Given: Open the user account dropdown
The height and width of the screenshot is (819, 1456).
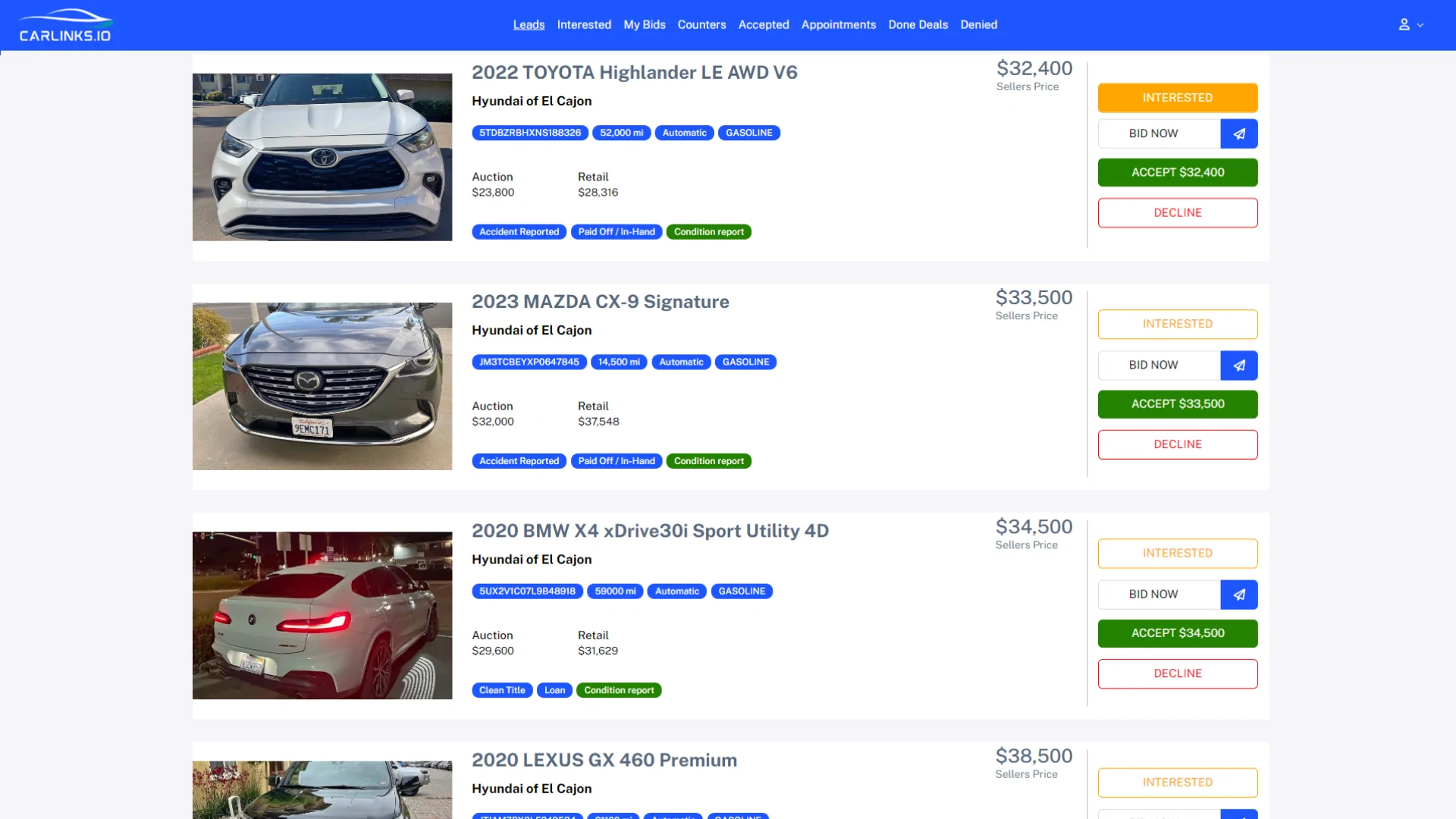Looking at the screenshot, I should point(1411,25).
